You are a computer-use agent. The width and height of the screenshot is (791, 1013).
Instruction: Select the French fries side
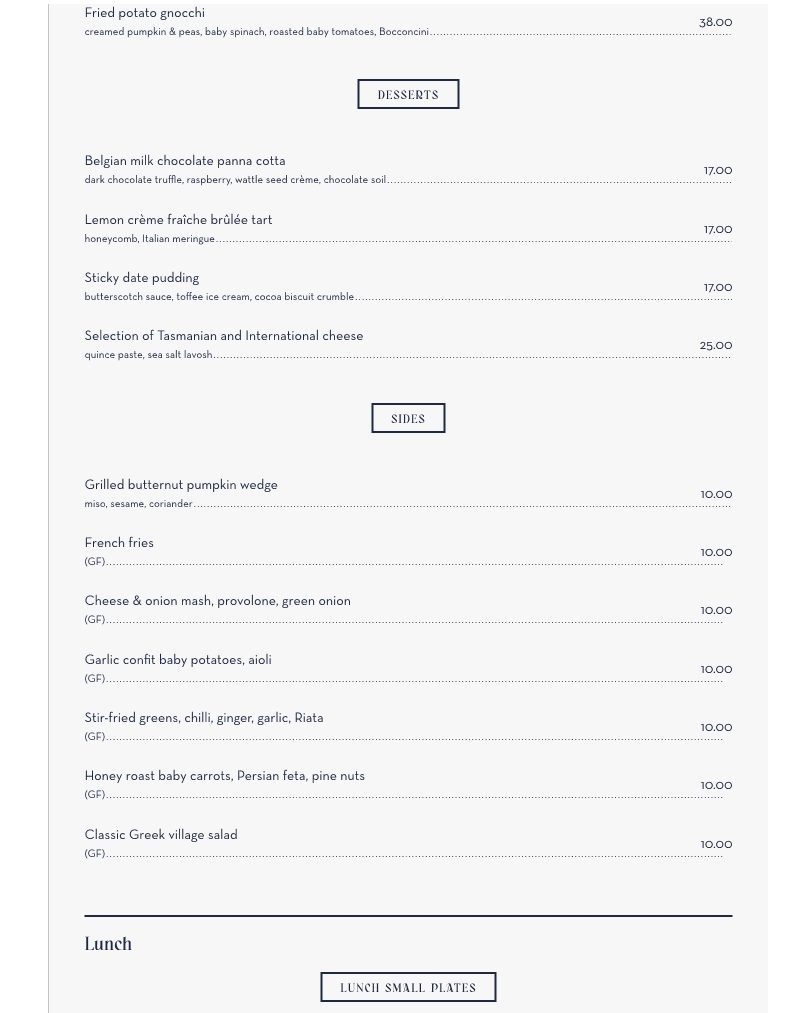pos(119,543)
